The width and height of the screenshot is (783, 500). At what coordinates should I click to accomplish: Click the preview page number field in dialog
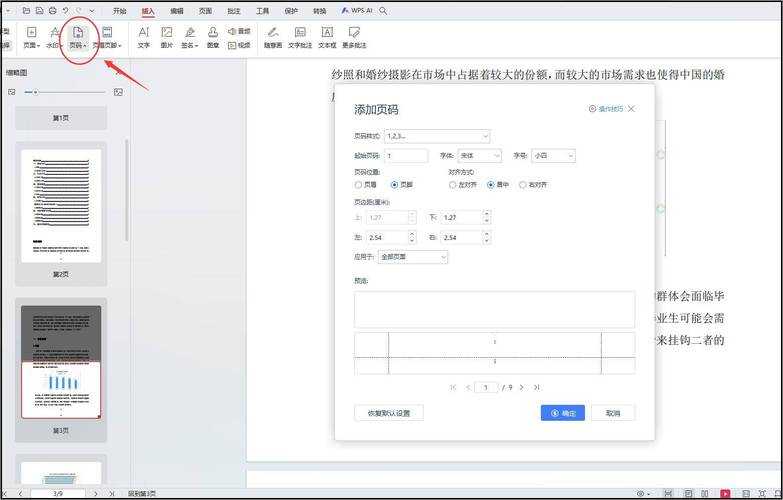(486, 388)
